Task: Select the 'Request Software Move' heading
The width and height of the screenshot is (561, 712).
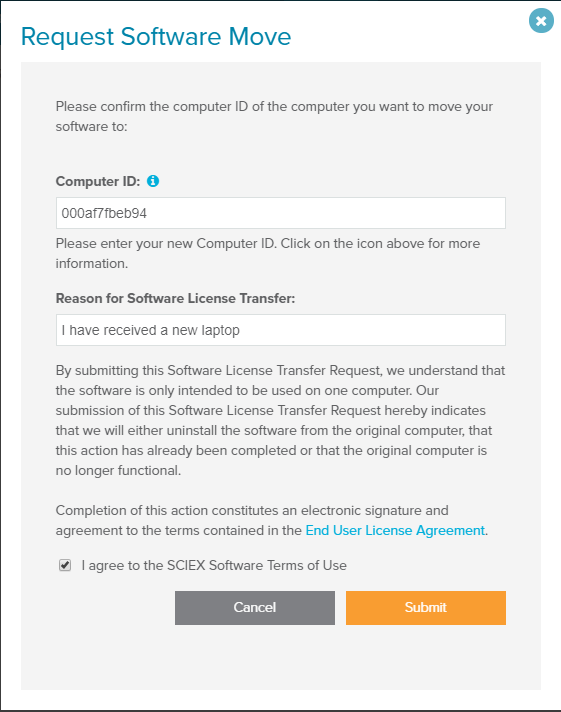Action: click(x=156, y=36)
